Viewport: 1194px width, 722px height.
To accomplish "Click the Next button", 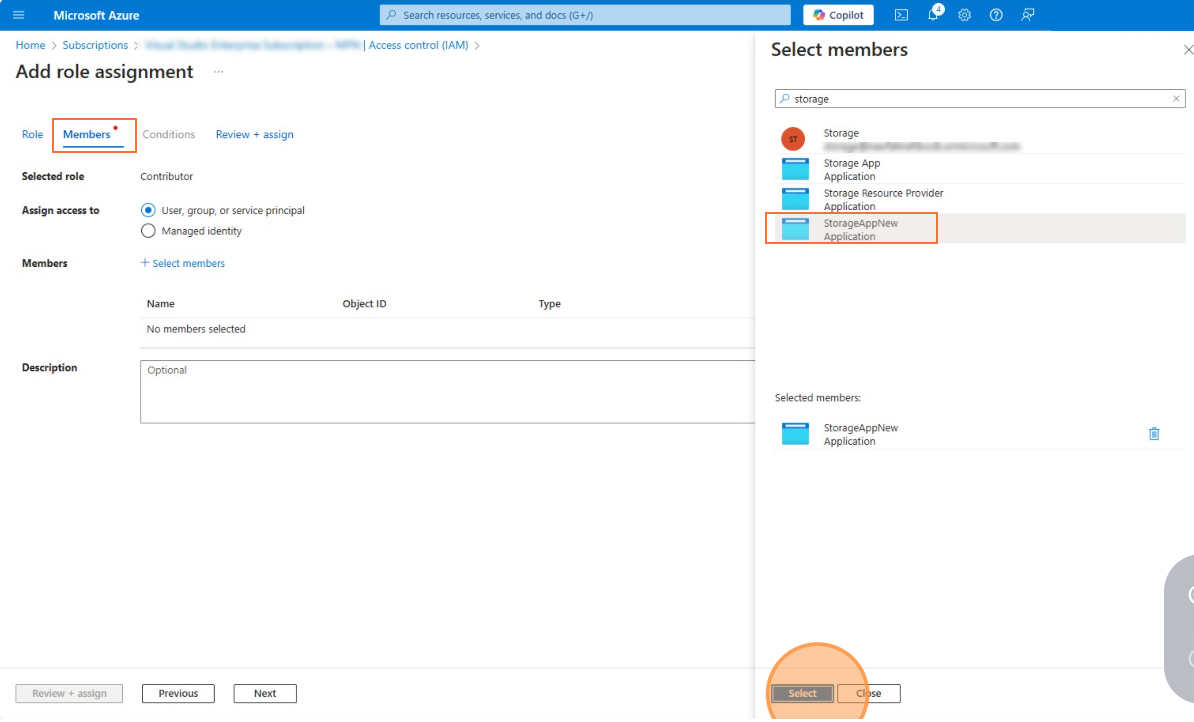I will [x=265, y=694].
